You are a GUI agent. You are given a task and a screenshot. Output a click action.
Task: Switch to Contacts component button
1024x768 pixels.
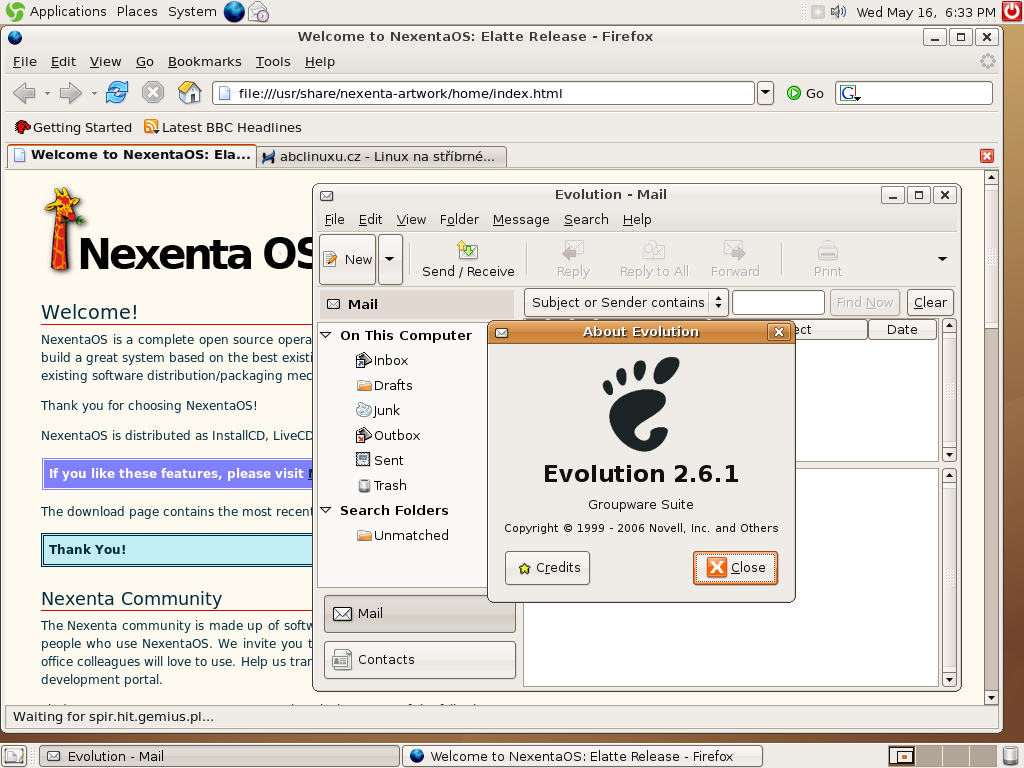coord(419,660)
